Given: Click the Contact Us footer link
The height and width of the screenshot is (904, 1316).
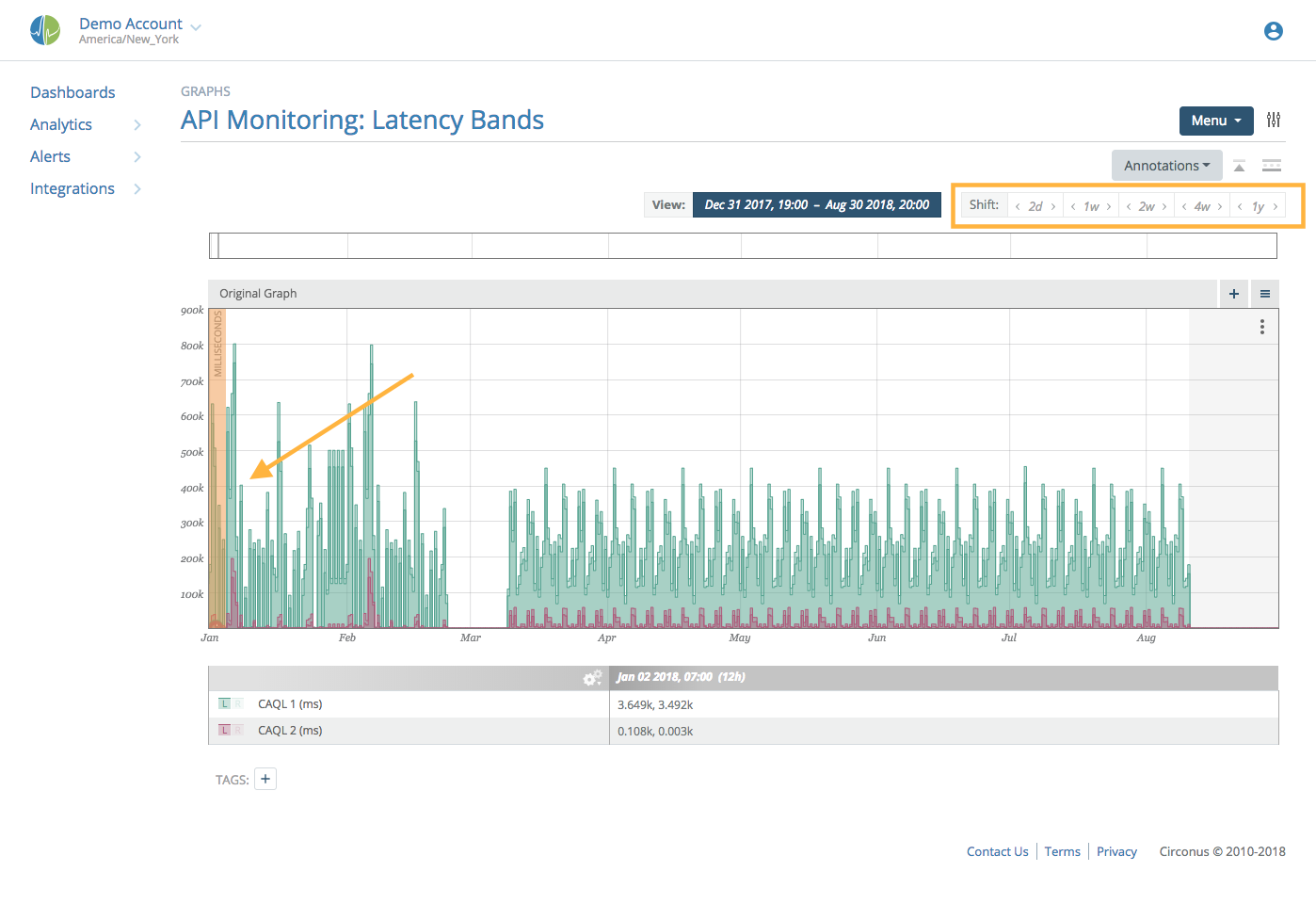Looking at the screenshot, I should [997, 851].
